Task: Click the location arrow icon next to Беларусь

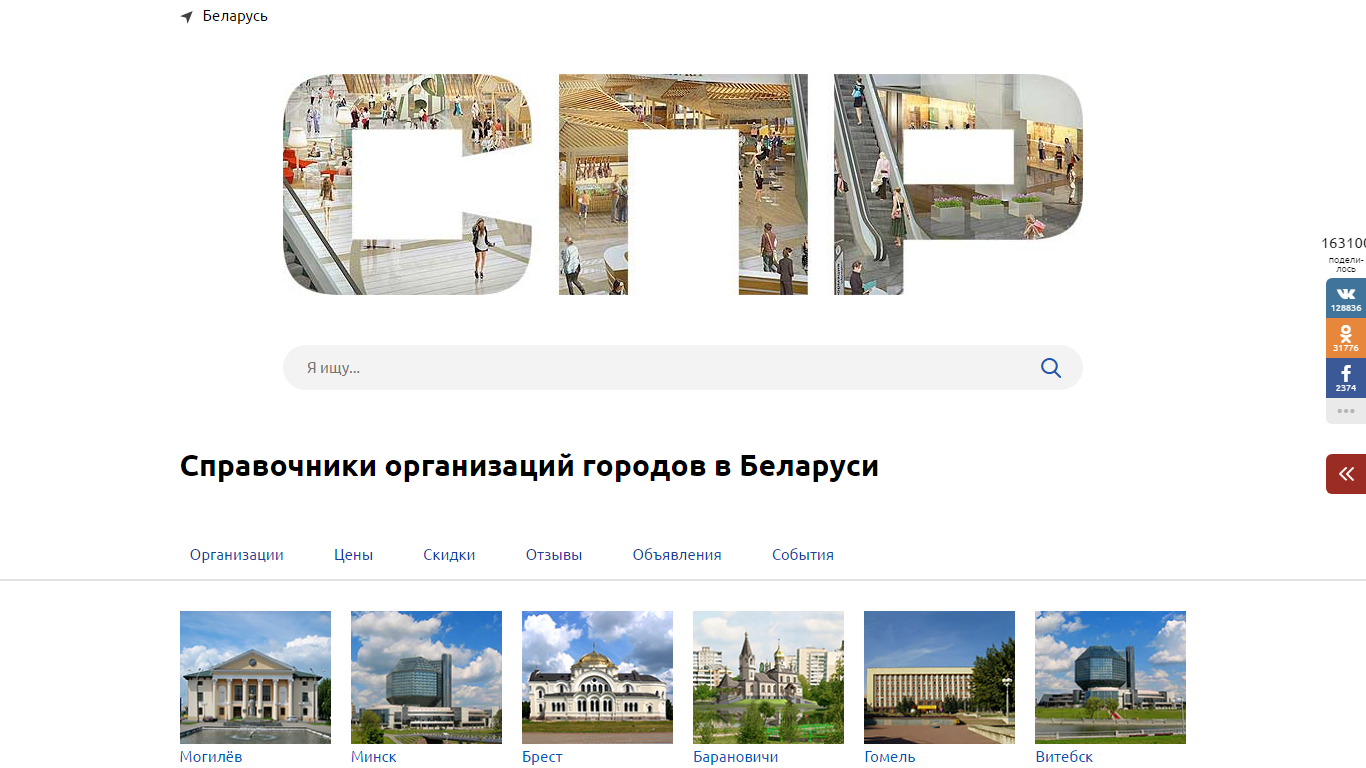Action: 186,17
